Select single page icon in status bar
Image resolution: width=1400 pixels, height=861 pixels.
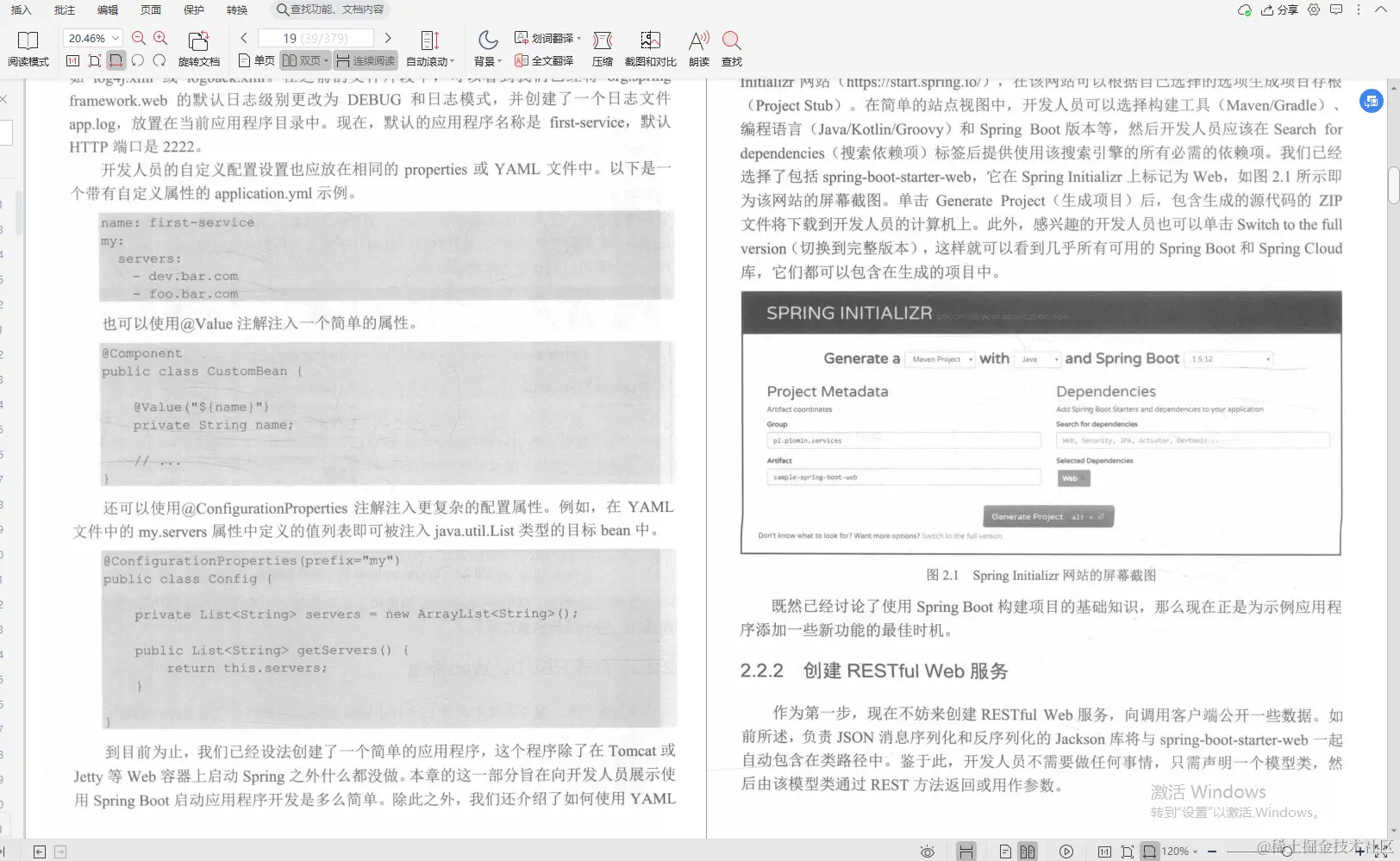(1005, 852)
